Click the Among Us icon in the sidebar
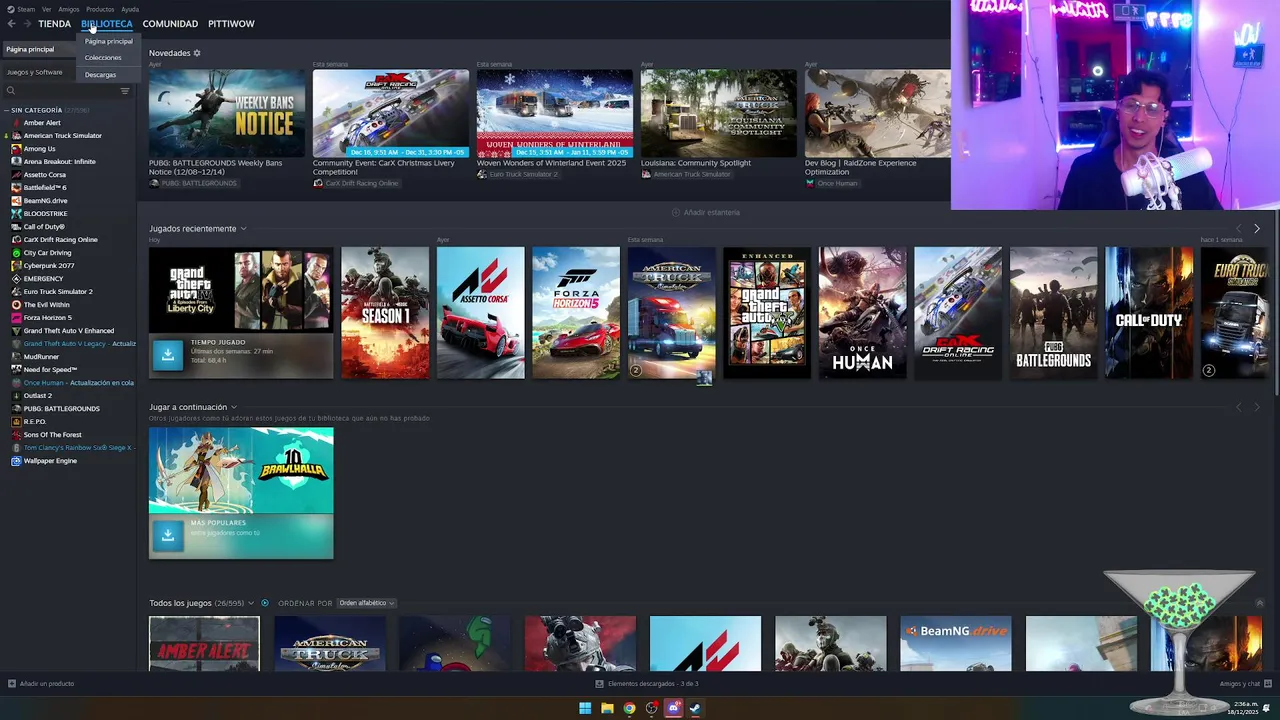Viewport: 1280px width, 720px height. 16,149
